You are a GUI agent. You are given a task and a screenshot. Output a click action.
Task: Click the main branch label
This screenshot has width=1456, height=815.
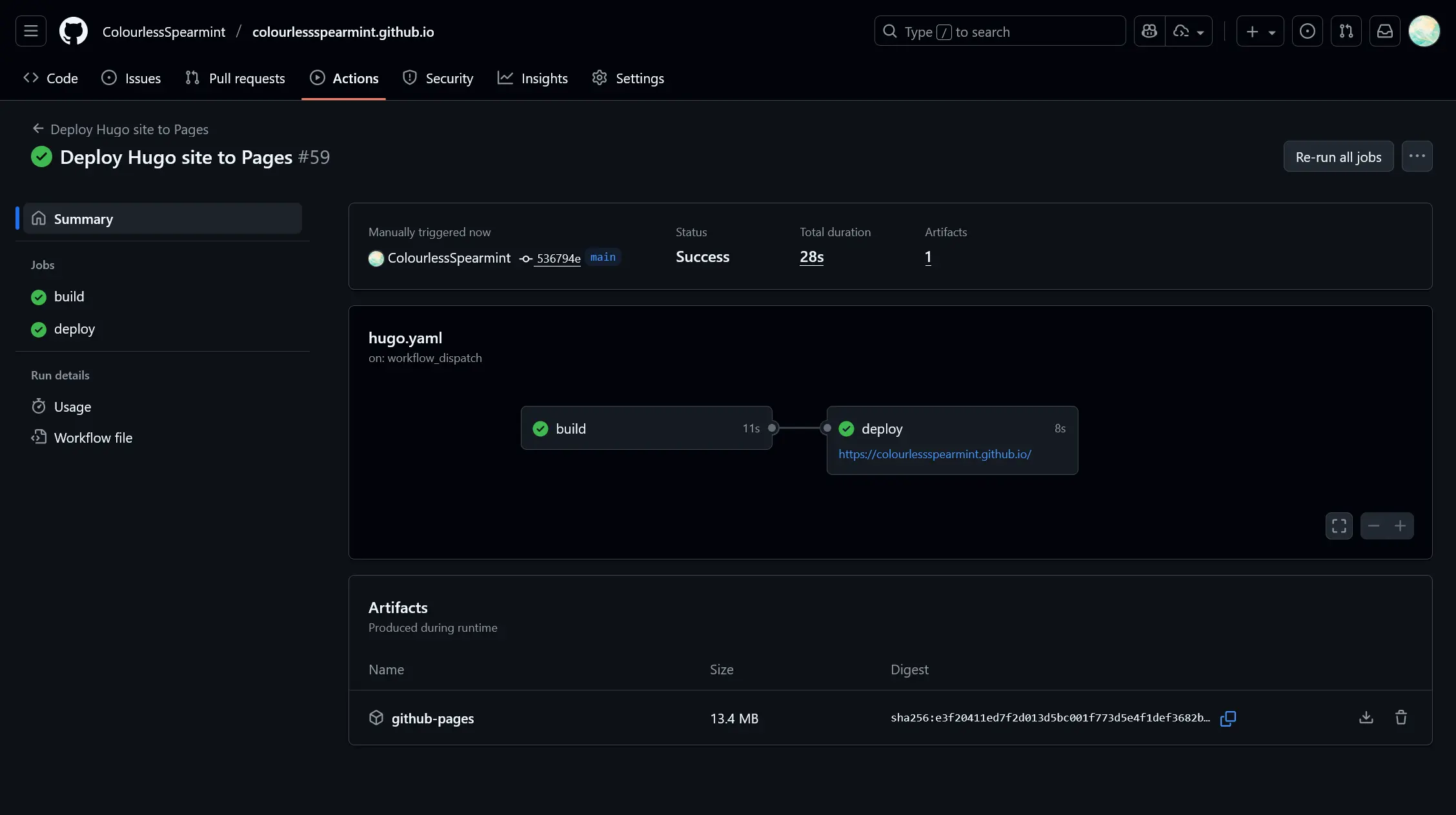[603, 257]
